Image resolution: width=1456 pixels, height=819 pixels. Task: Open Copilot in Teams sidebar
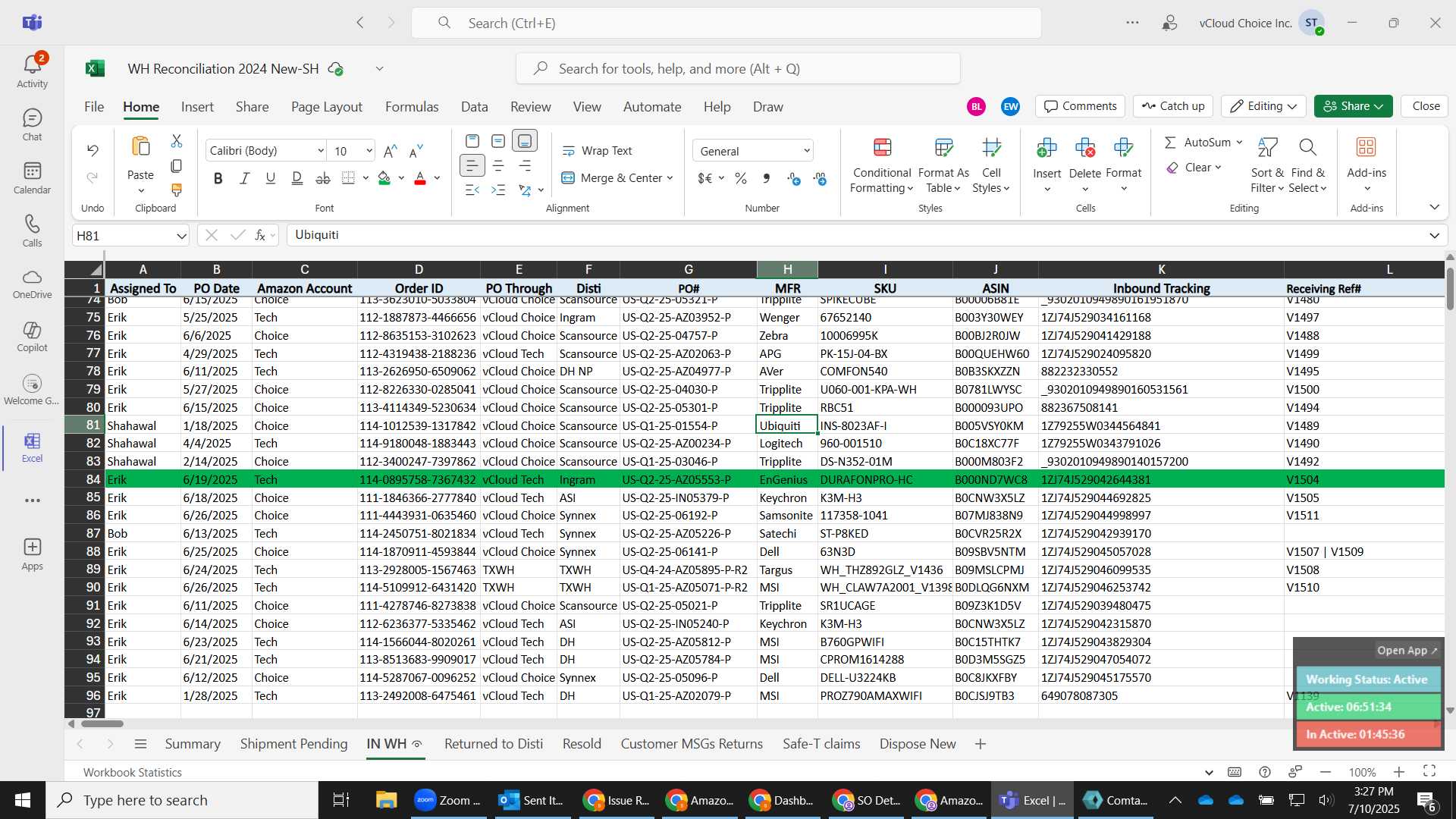[32, 337]
